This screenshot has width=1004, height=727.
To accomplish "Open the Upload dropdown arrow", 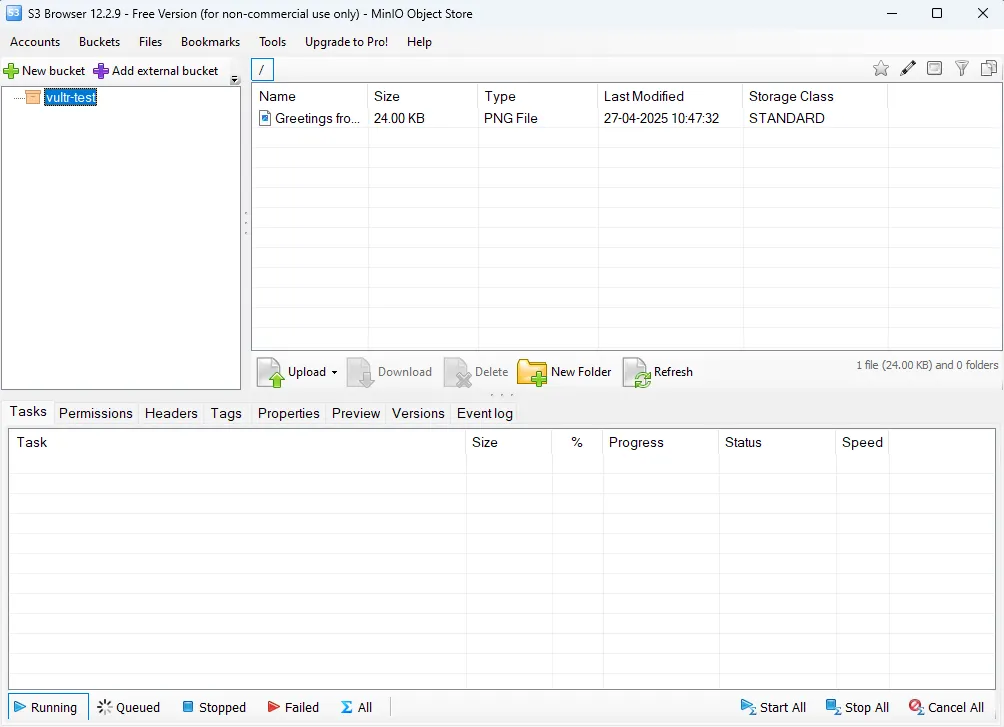I will click(x=334, y=372).
